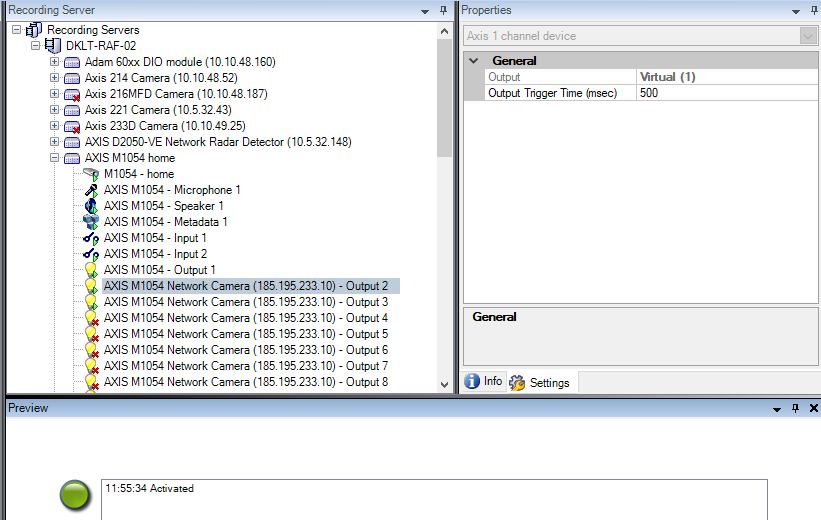Click the tree scrollbar down arrow

pos(445,383)
